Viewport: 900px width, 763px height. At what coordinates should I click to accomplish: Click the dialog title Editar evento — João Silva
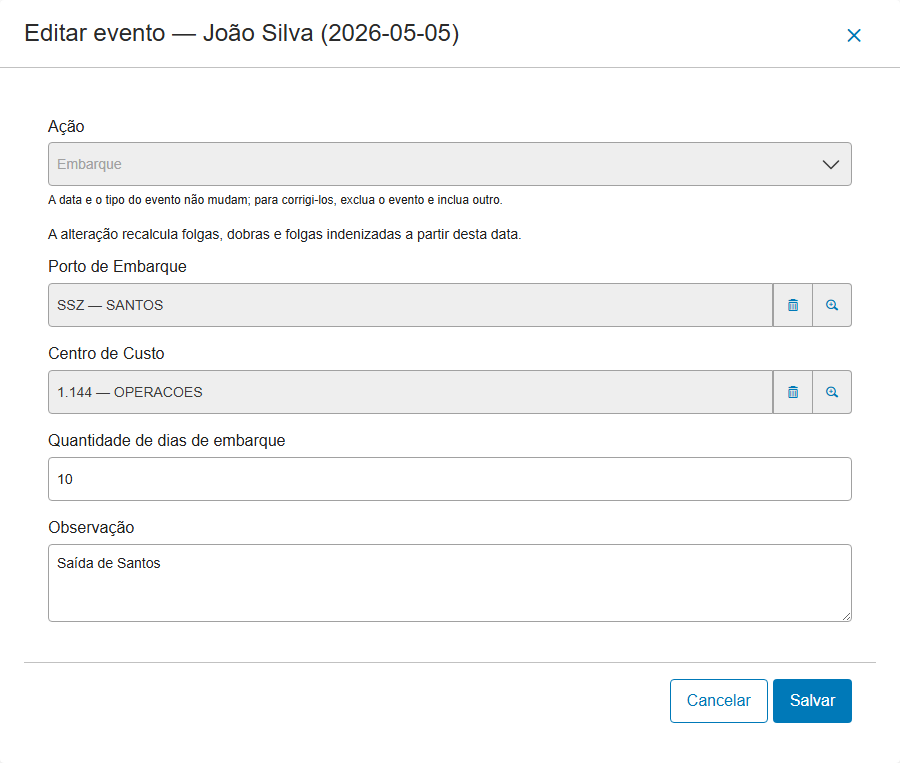pos(242,33)
